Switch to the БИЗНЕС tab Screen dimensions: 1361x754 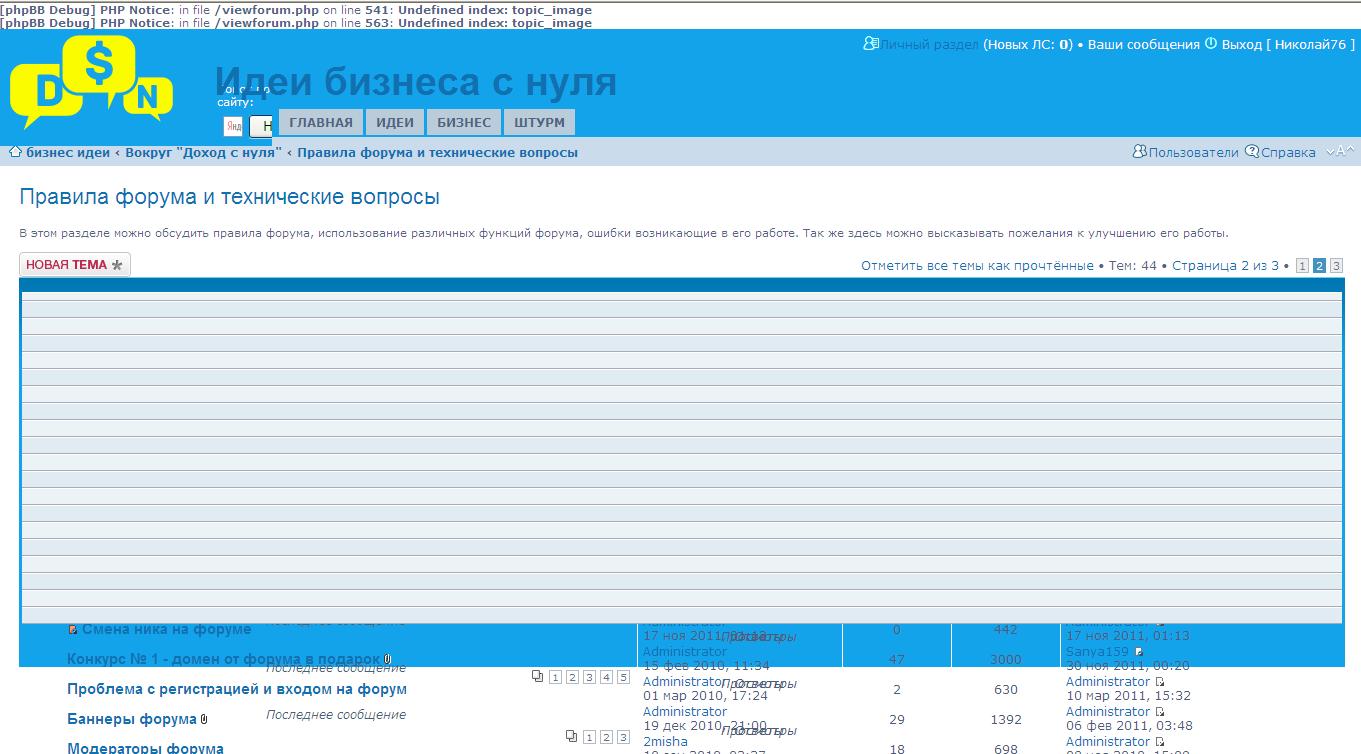463,121
